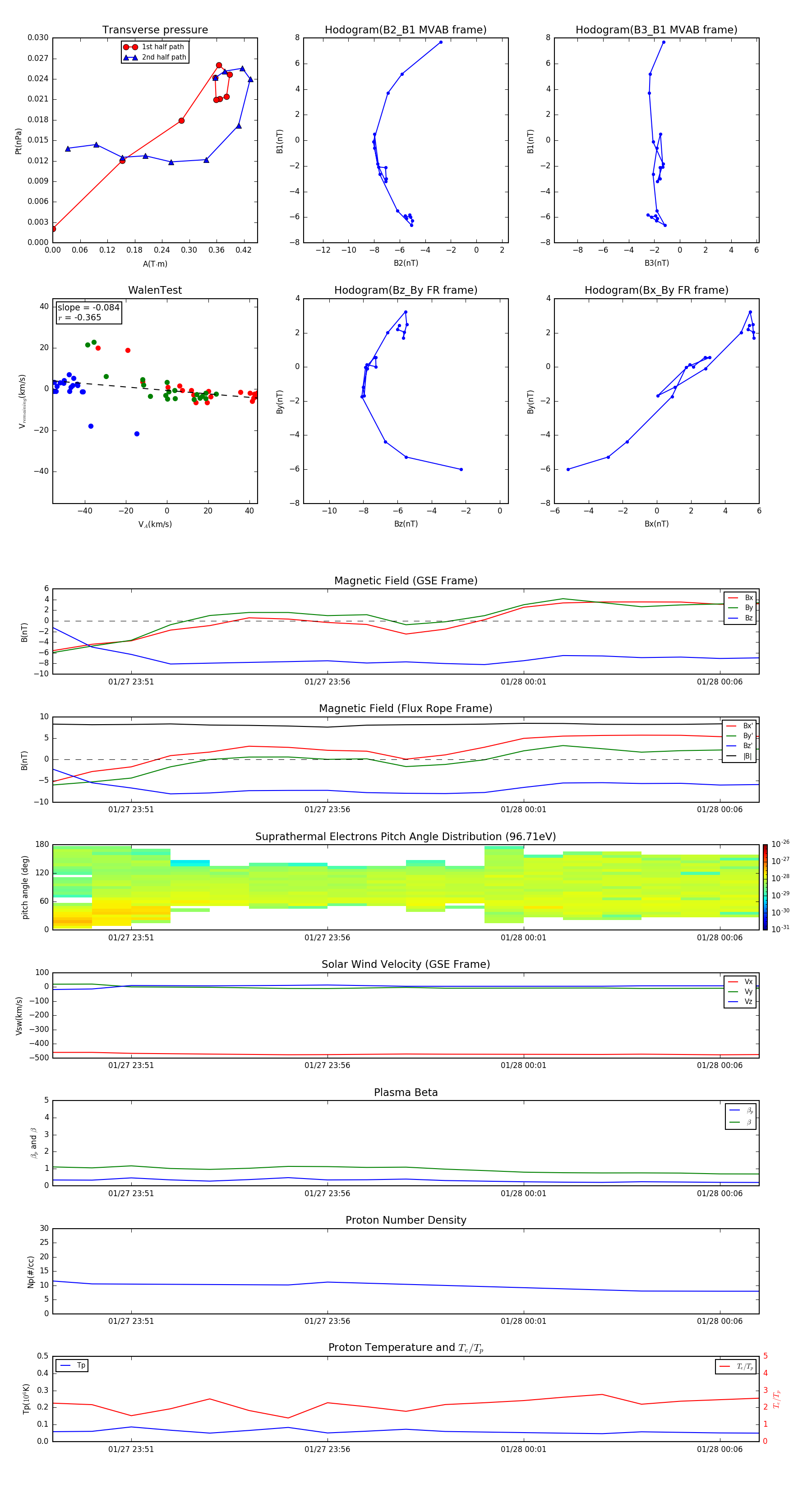The width and height of the screenshot is (812, 1489).
Task: Click the 'Plasma Beta' panel title
Action: pyautogui.click(x=406, y=1092)
